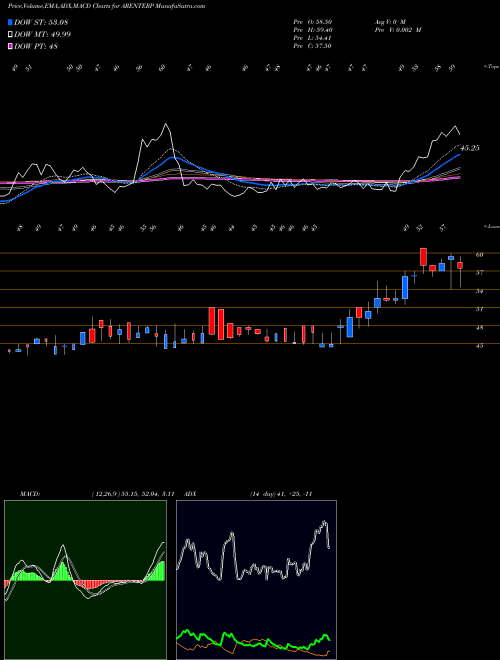The image size is (500, 660).
Task: Click the last red candle on the right
Action: [460, 265]
